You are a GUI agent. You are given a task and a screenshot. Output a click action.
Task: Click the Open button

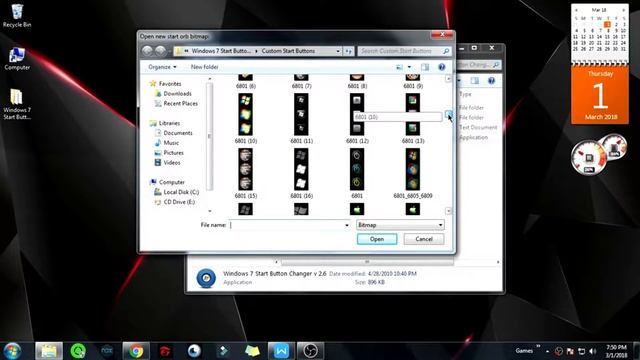377,239
